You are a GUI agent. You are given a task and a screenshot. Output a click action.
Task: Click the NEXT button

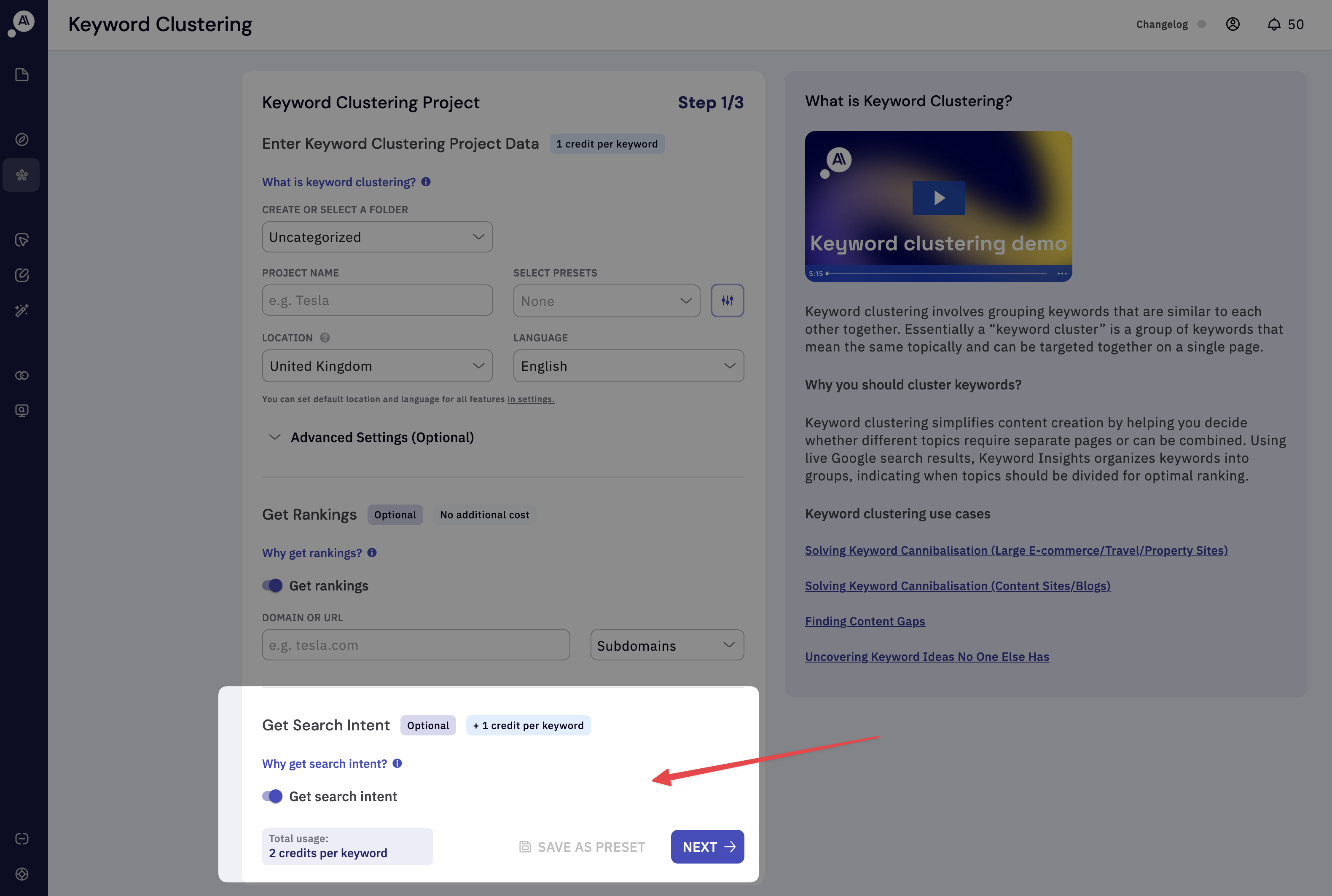(x=707, y=847)
